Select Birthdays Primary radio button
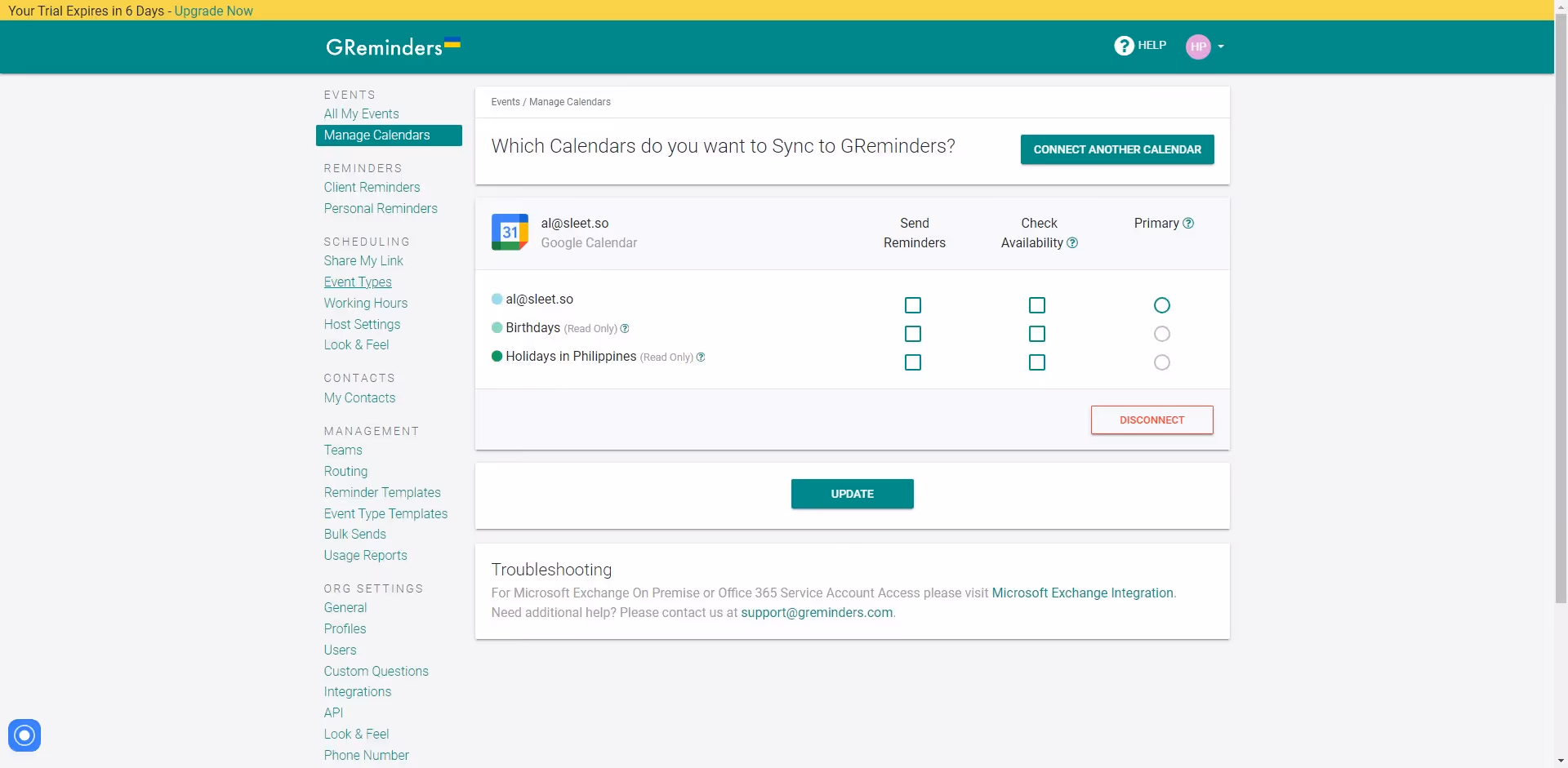The height and width of the screenshot is (768, 1568). coord(1162,334)
